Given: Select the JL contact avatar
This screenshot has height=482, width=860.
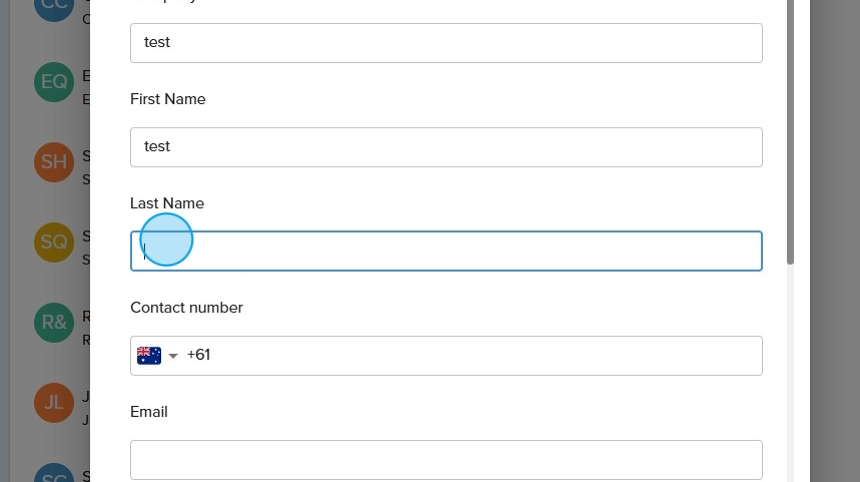Looking at the screenshot, I should tap(53, 402).
